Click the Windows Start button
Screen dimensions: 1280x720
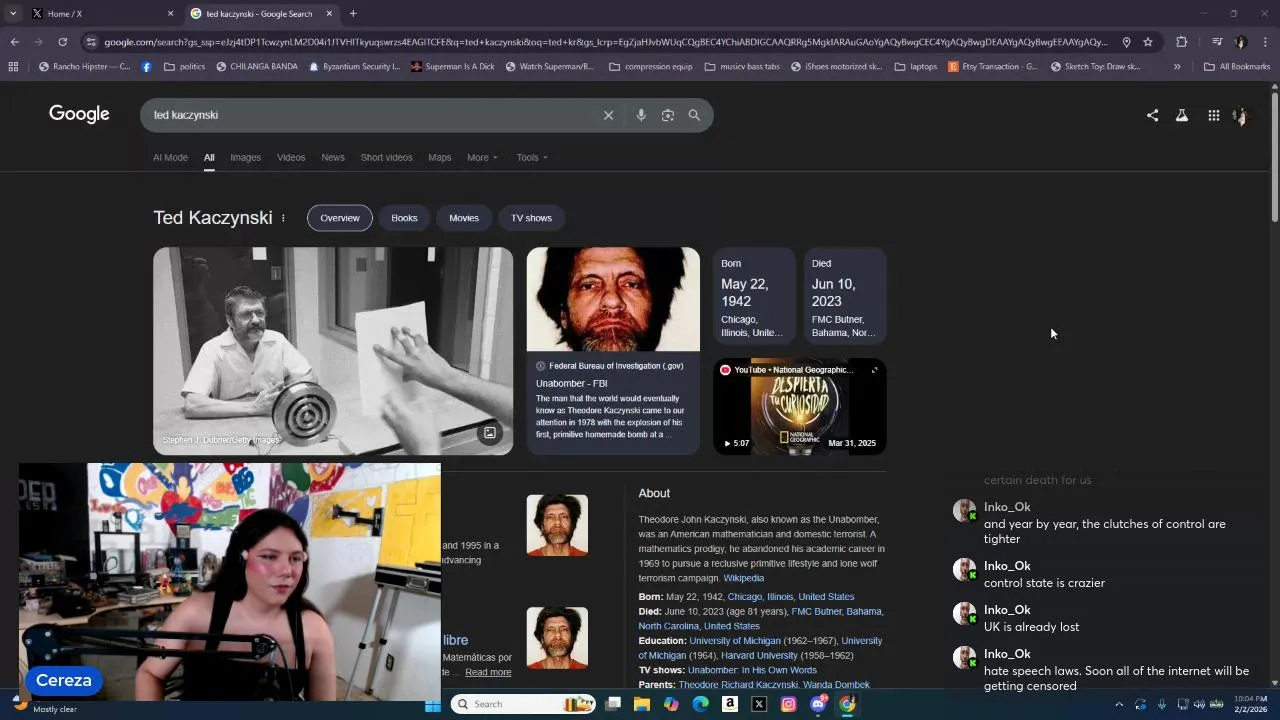[x=433, y=704]
